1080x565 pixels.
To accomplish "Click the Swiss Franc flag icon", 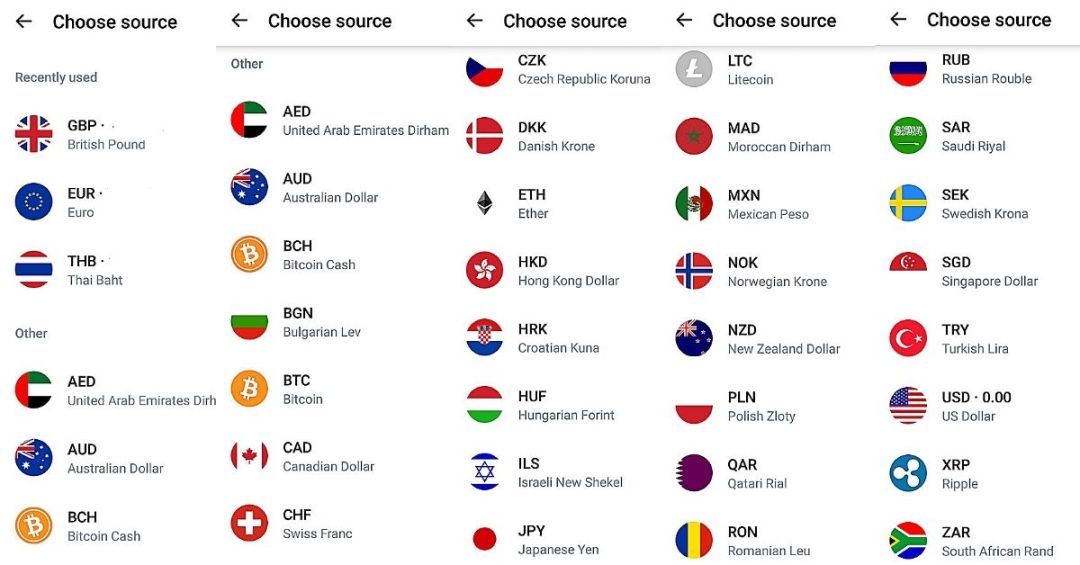I will (249, 523).
